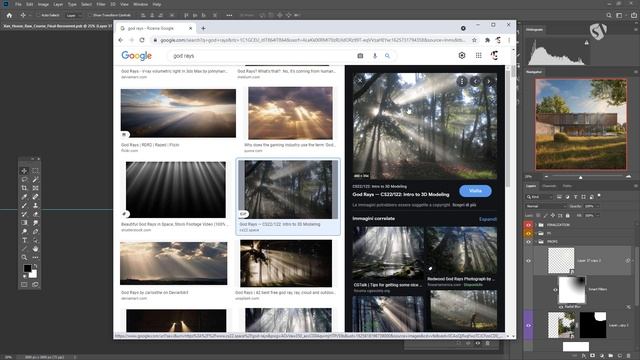640x360 pixels.
Task: Click the blue Visita button
Action: [x=475, y=191]
